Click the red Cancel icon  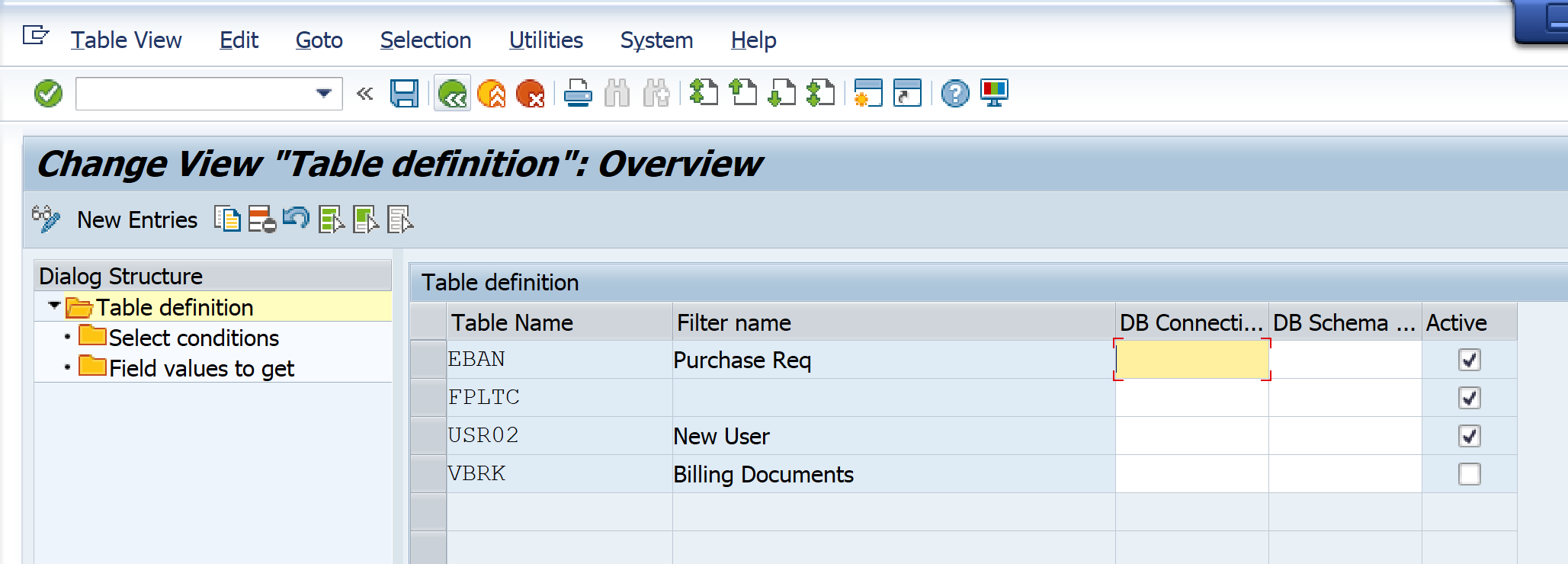(530, 94)
